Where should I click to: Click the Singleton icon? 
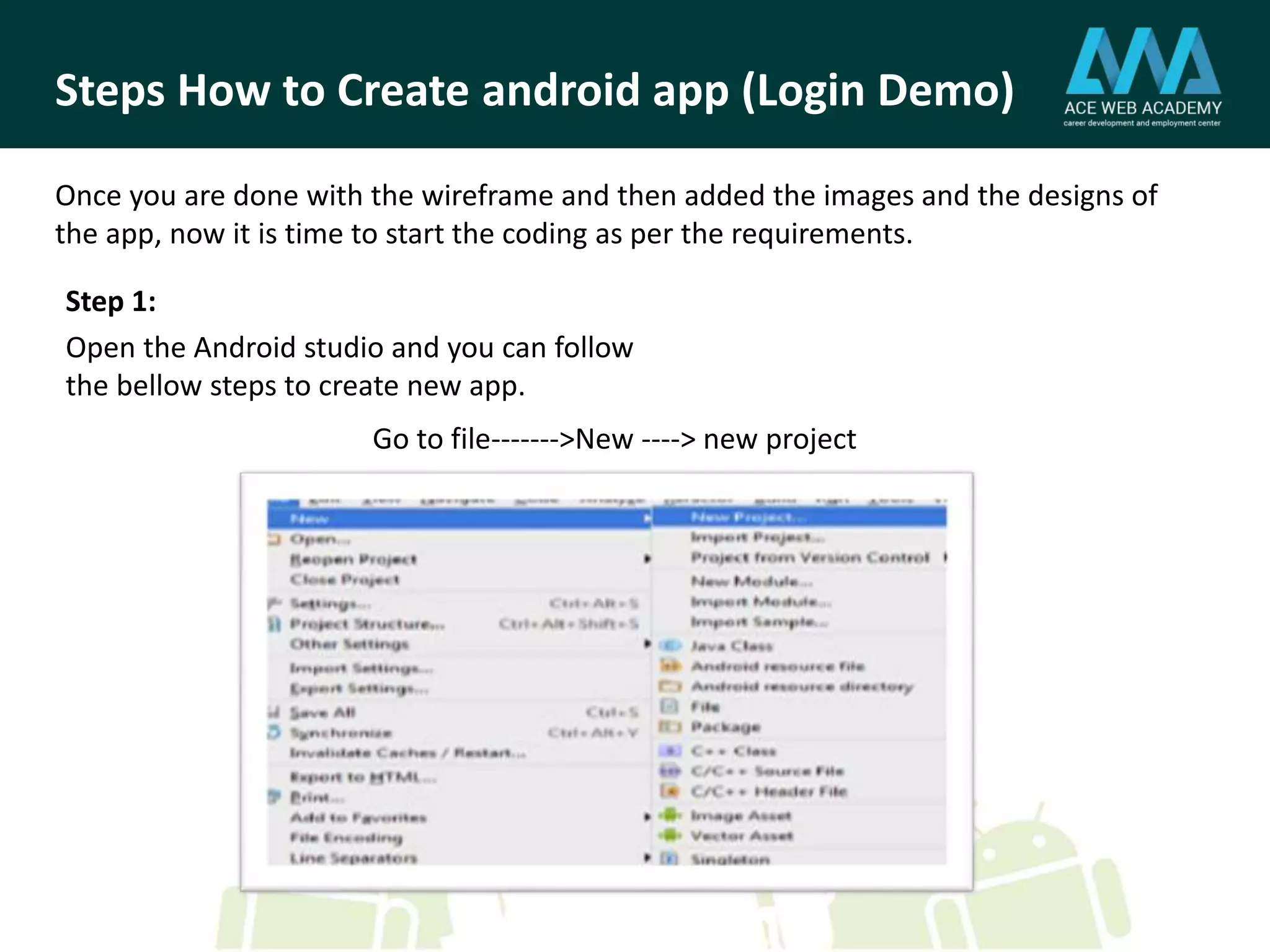669,859
